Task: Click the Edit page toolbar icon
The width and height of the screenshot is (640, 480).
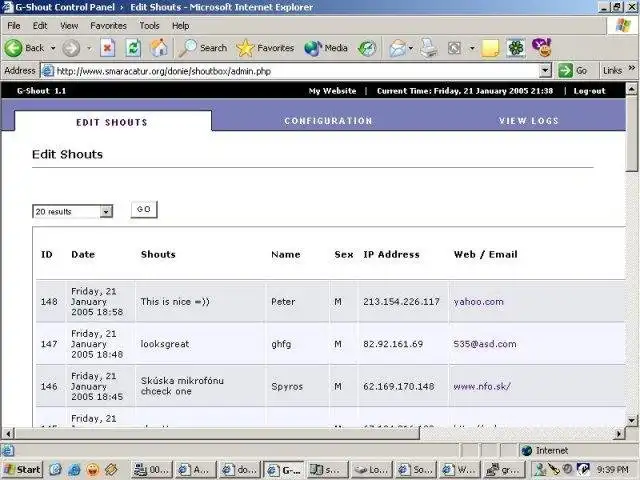Action: pyautogui.click(x=454, y=48)
